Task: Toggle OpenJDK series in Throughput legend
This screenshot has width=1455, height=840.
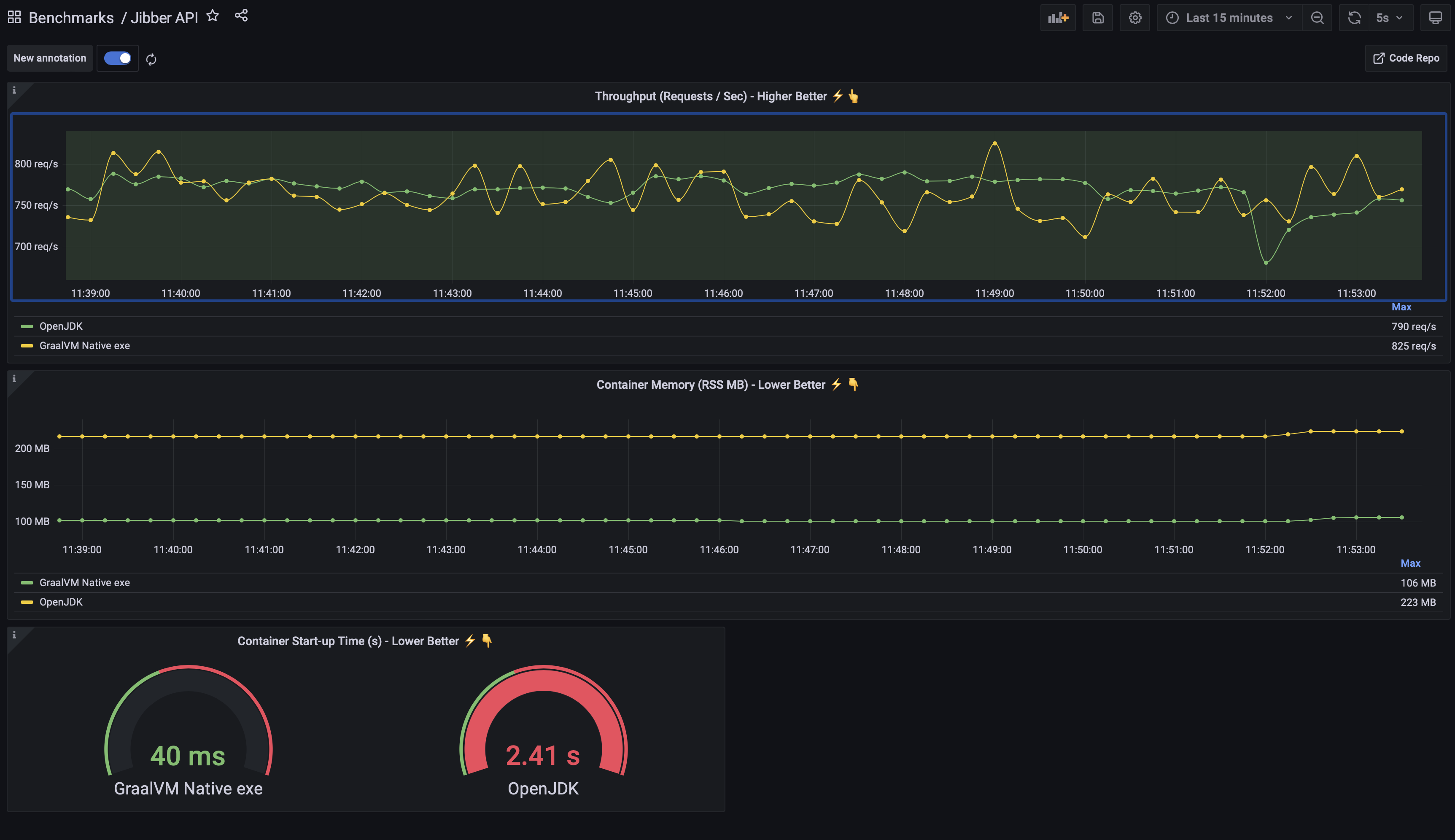Action: click(x=61, y=326)
